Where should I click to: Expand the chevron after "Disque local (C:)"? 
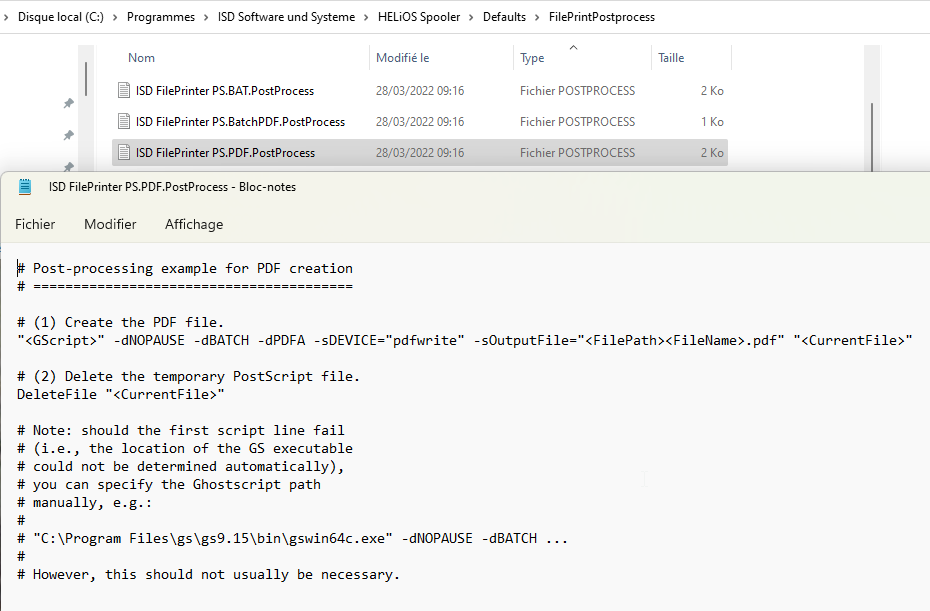[x=116, y=17]
